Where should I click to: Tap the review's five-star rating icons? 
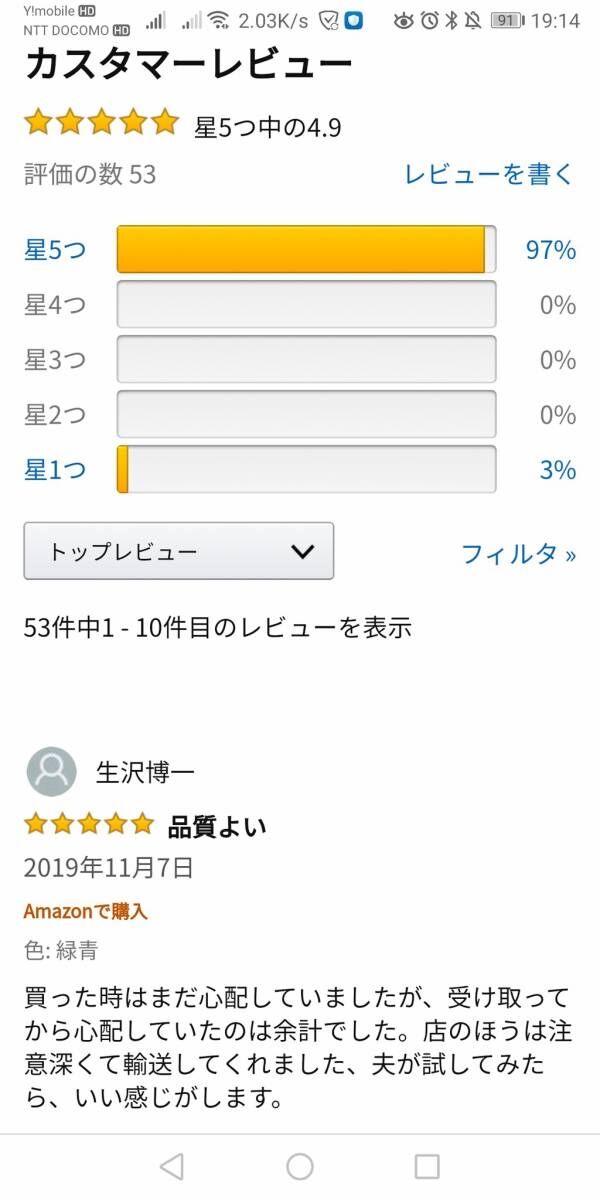89,824
